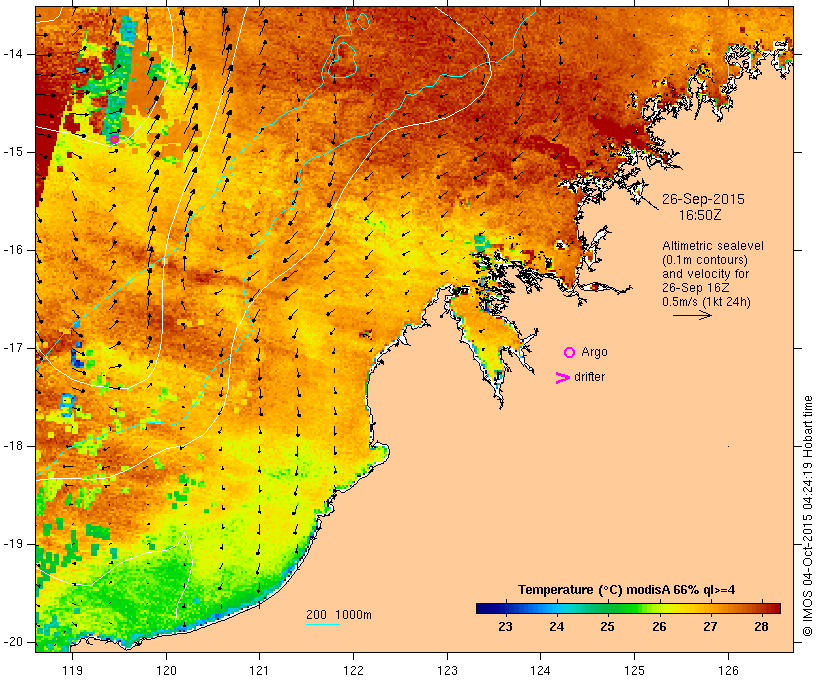This screenshot has width=820, height=680.
Task: Click the colorbar tick label '27'
Action: point(710,626)
